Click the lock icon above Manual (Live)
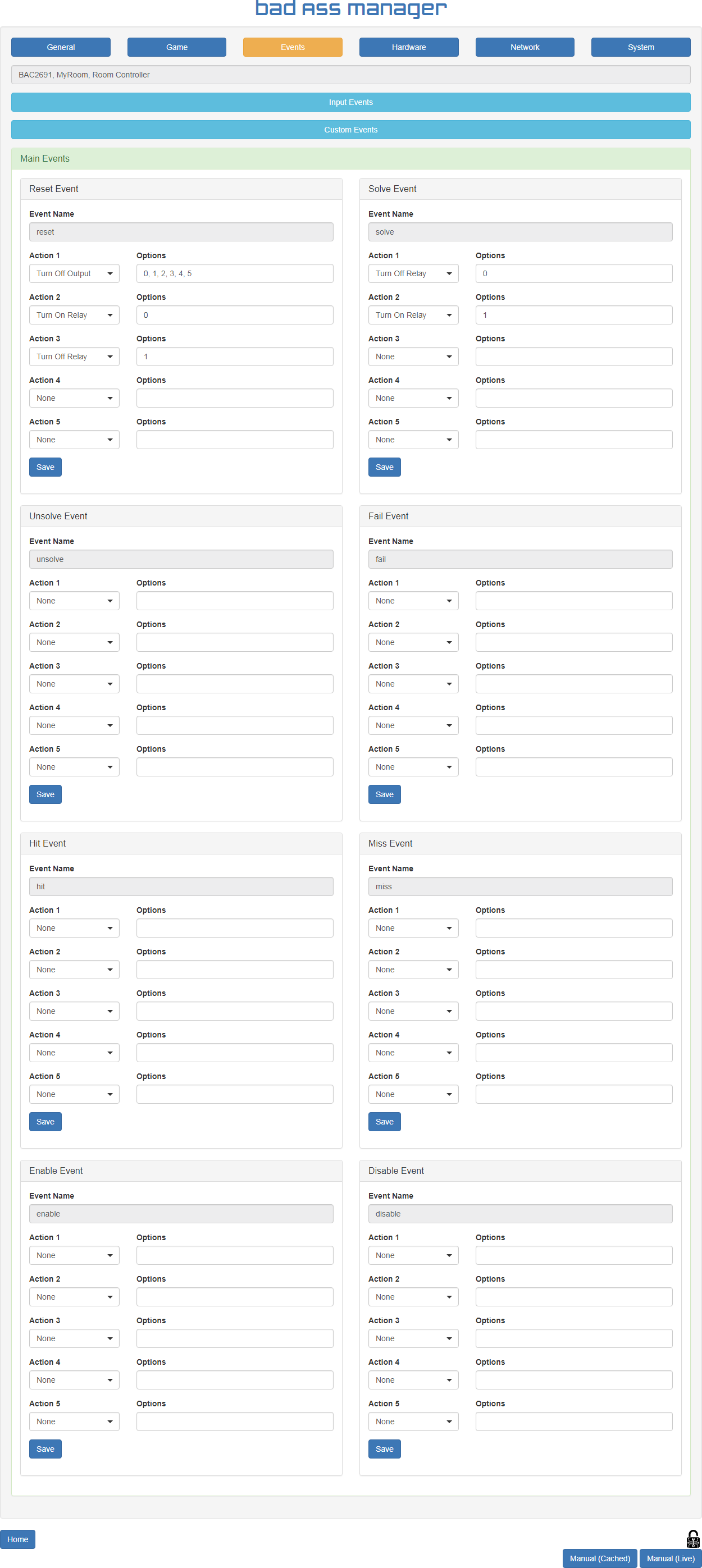702x1568 pixels. point(693,1539)
